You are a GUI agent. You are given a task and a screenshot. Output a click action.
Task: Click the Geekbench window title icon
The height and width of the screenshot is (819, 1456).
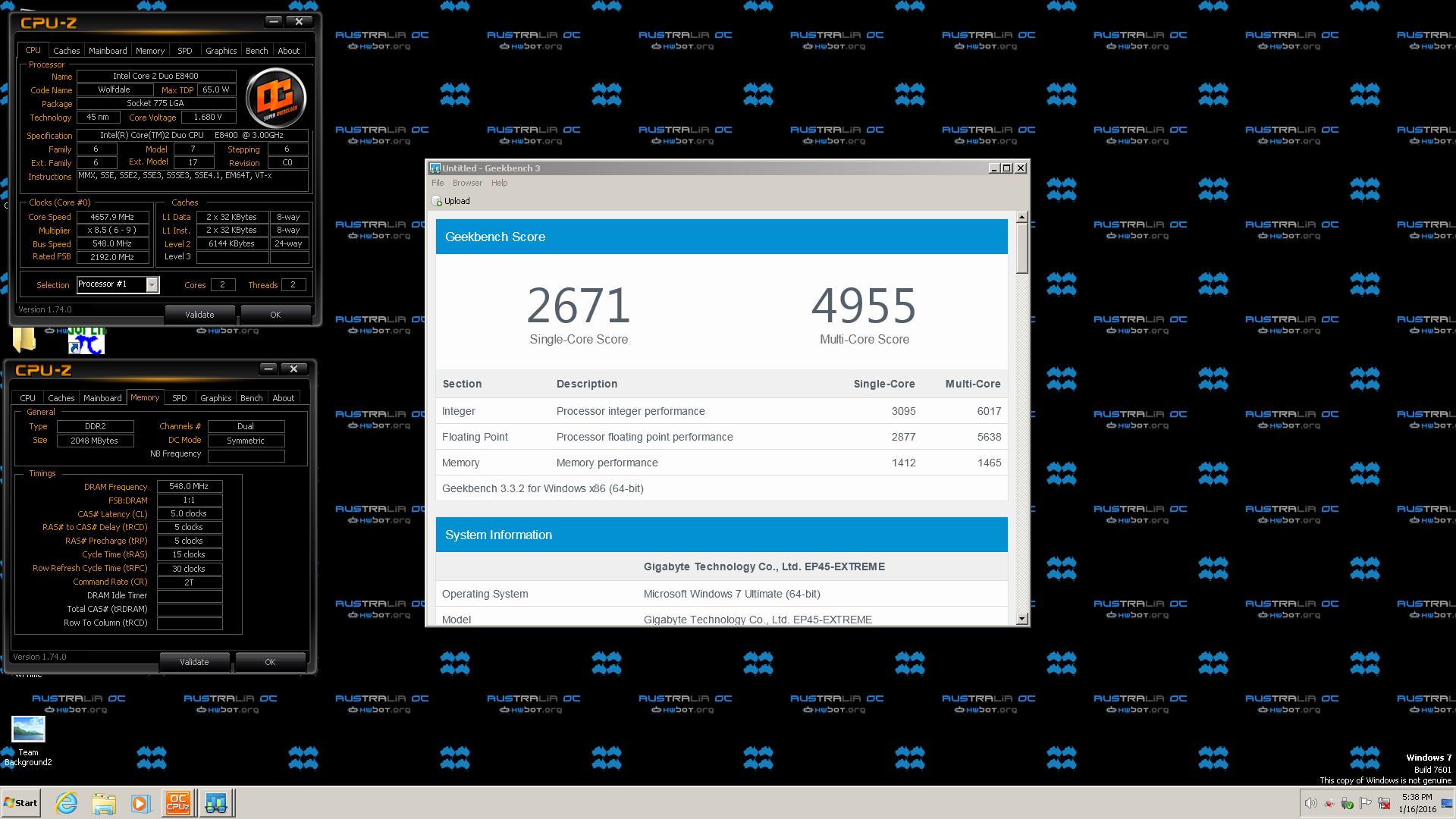[x=435, y=168]
